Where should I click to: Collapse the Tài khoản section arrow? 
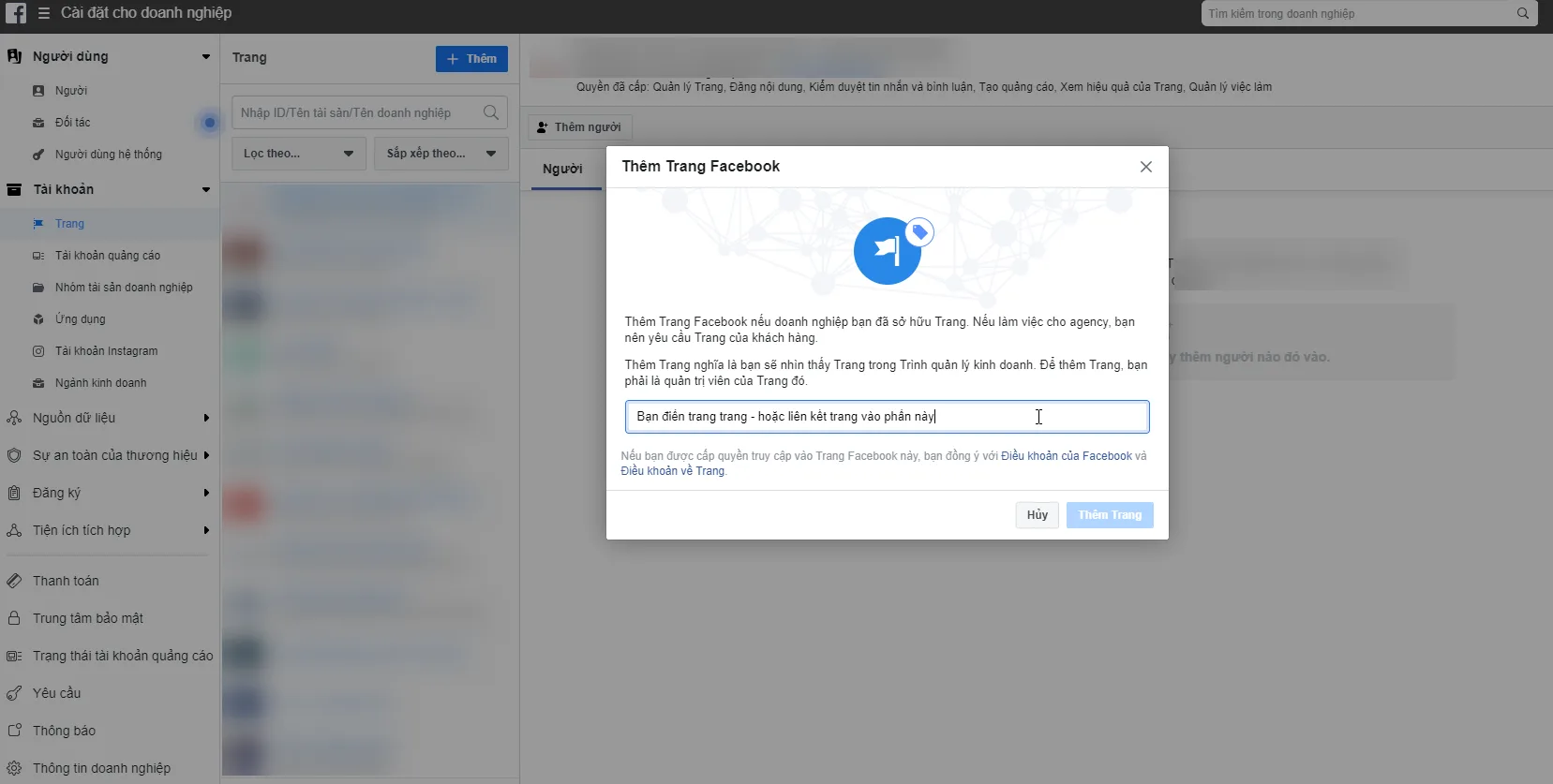206,190
